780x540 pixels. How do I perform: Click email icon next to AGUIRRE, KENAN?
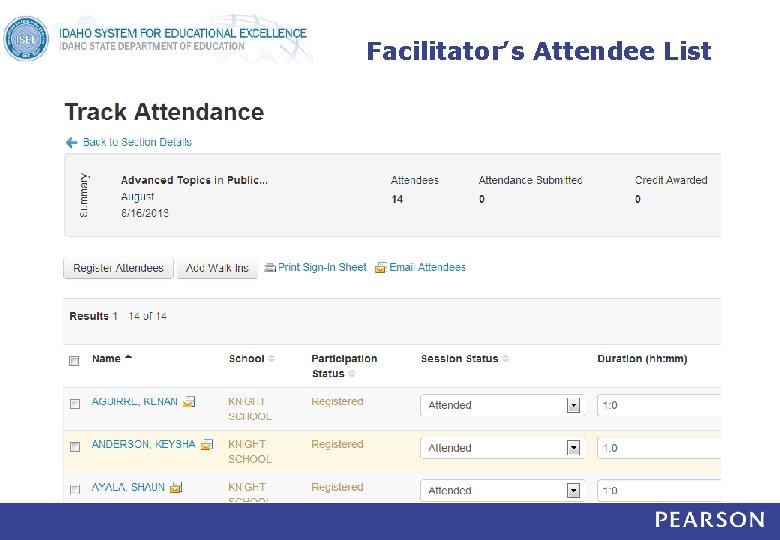(189, 402)
